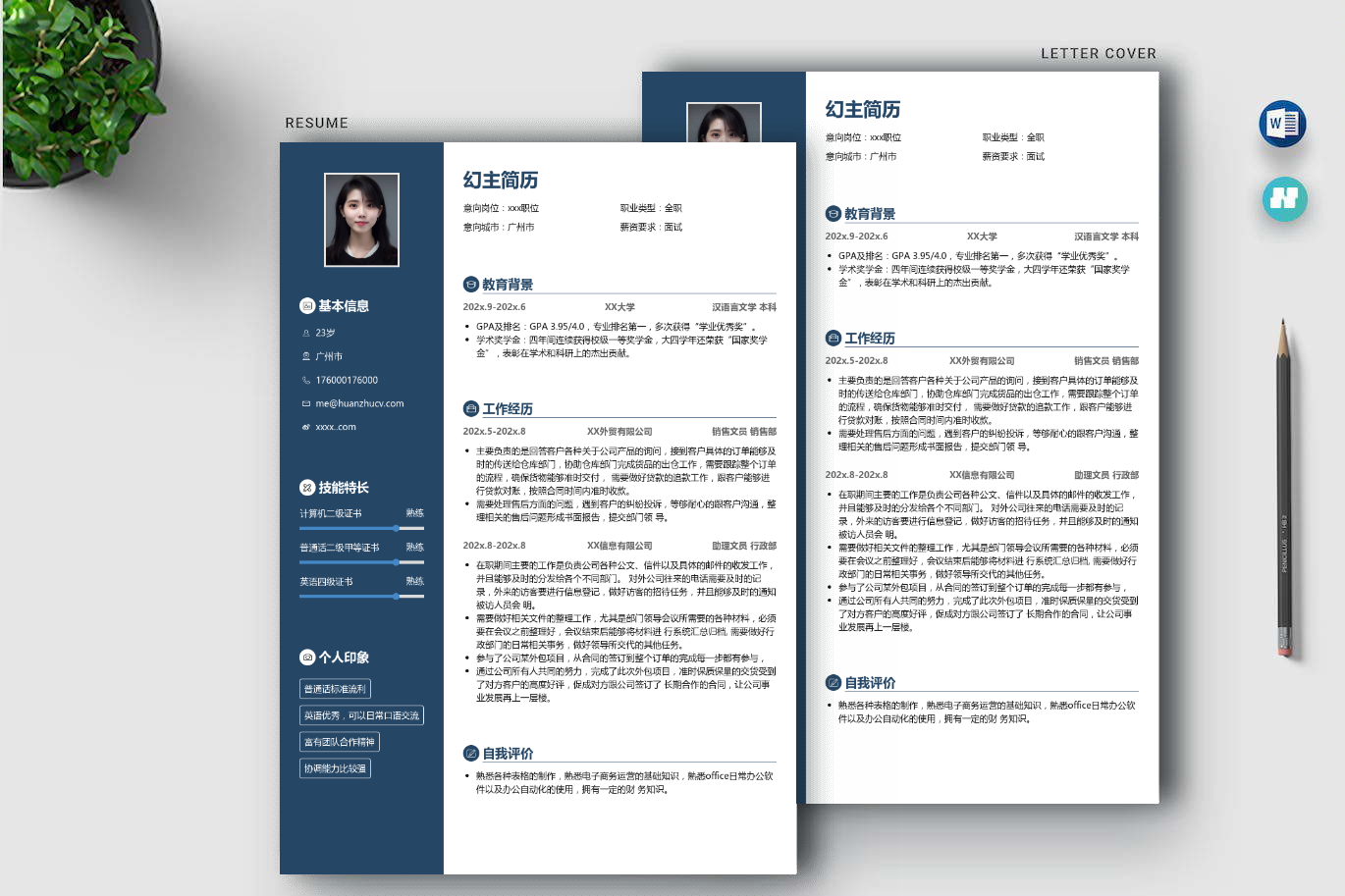Open the me@huanzhucv.com email address
The image size is (1345, 896).
359,404
